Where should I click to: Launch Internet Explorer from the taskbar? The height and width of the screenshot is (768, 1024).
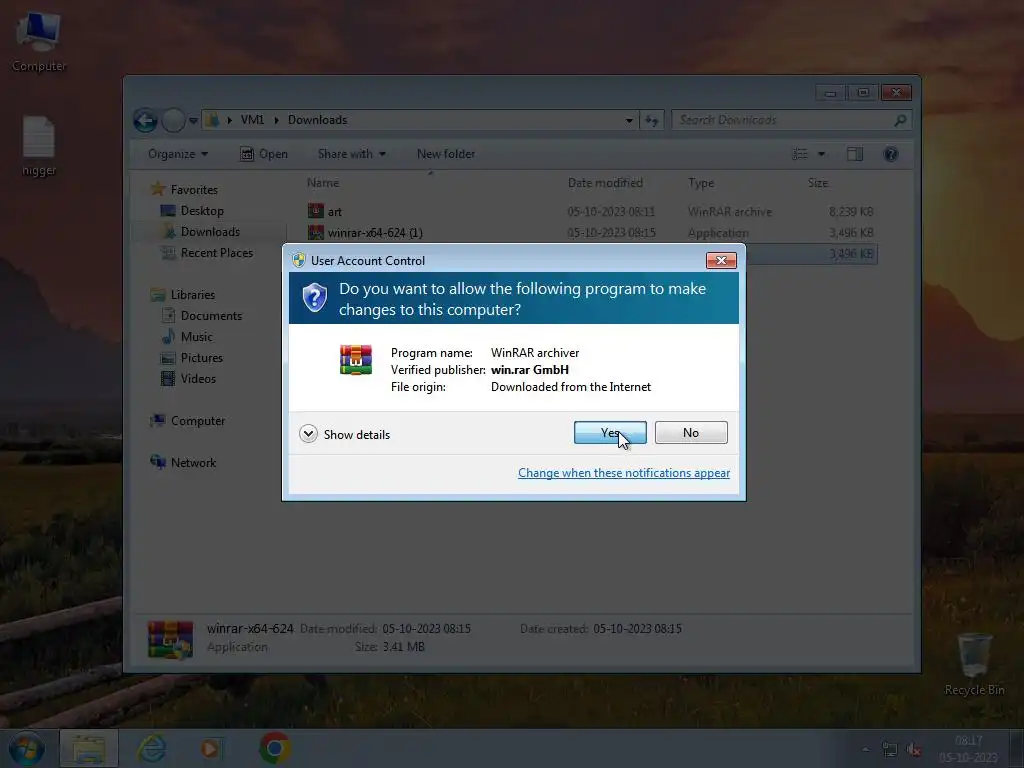[152, 748]
